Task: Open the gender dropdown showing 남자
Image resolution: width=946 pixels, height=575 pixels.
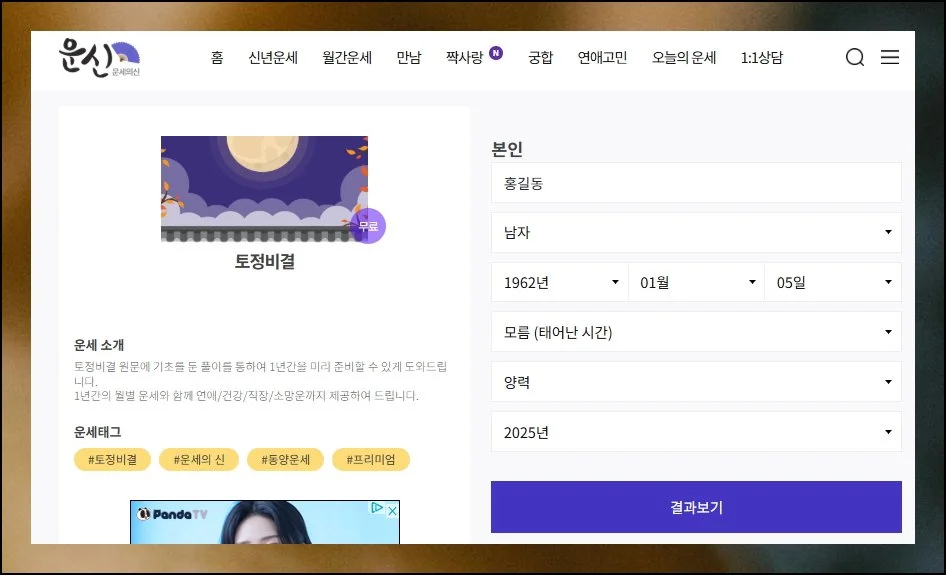Action: [696, 233]
